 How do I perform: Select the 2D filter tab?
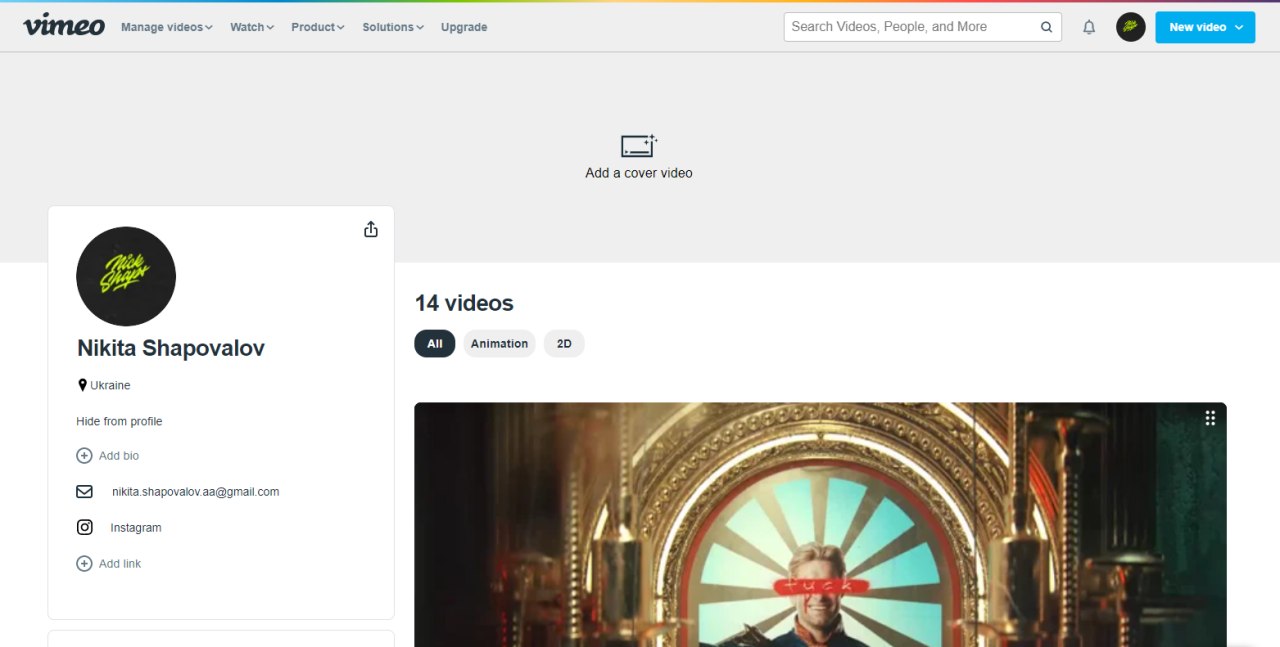(564, 344)
